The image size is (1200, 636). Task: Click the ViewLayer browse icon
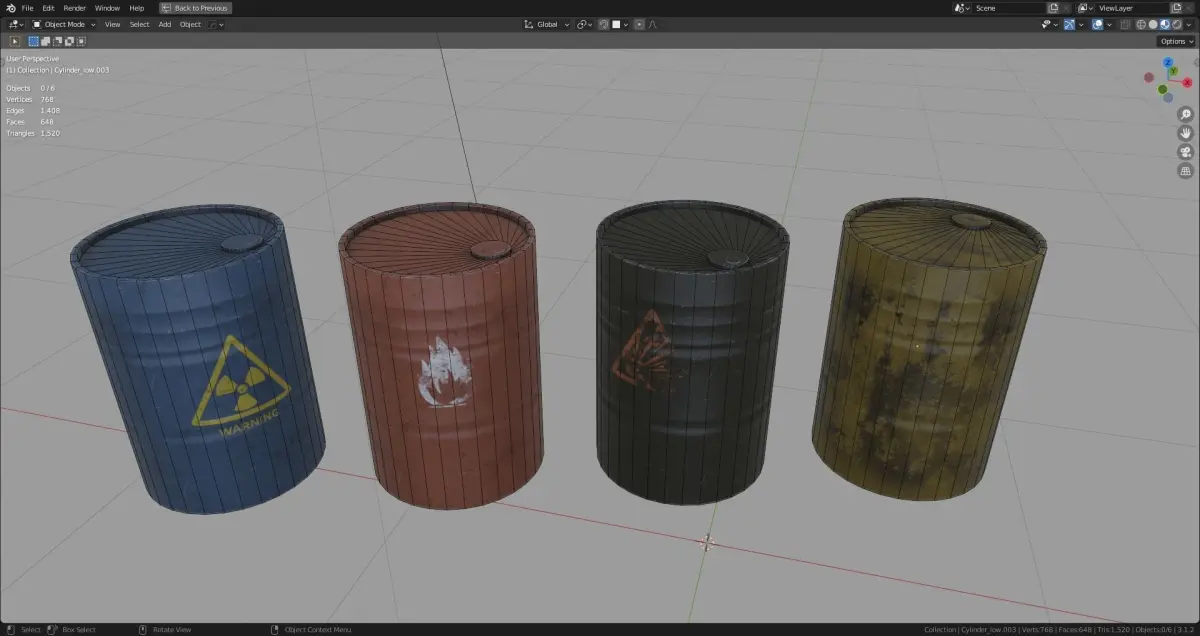coord(1085,8)
